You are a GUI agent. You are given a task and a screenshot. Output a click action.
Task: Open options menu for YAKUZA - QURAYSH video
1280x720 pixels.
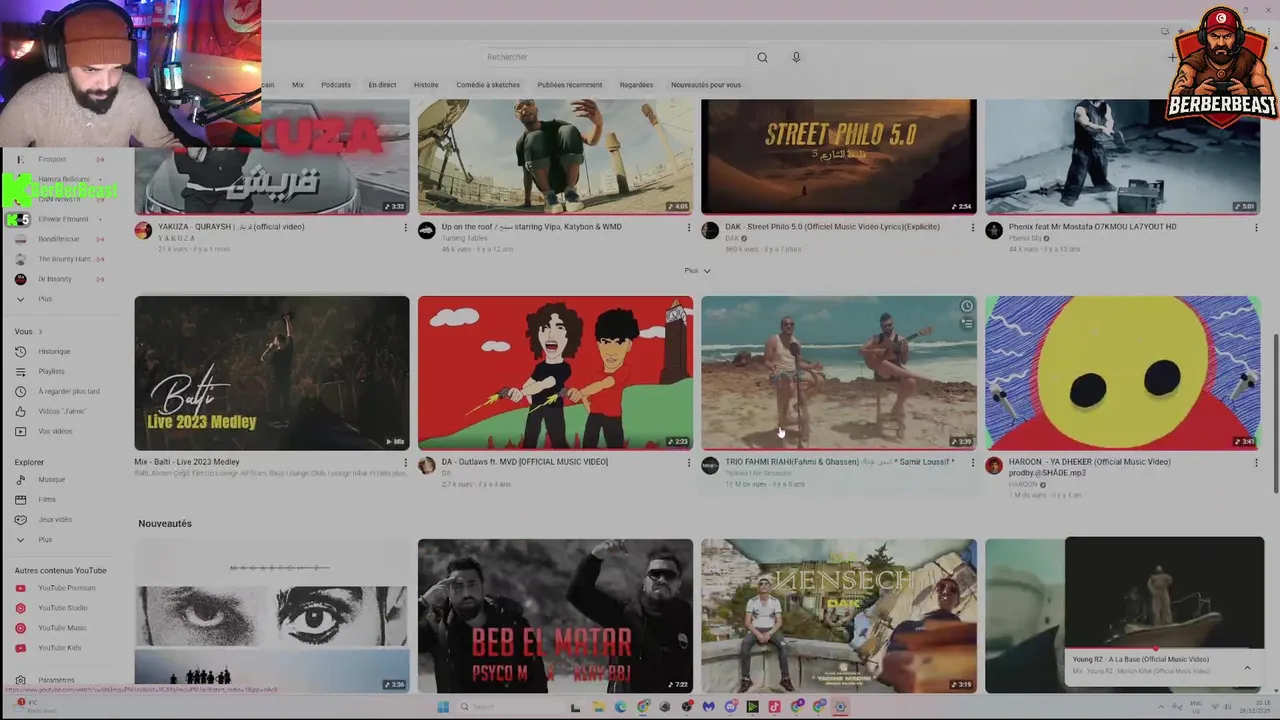coord(405,228)
